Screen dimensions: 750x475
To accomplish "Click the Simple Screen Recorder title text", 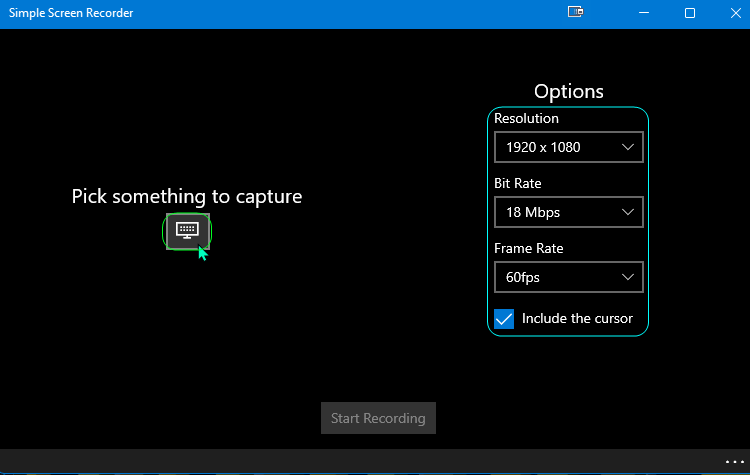I will [x=71, y=13].
